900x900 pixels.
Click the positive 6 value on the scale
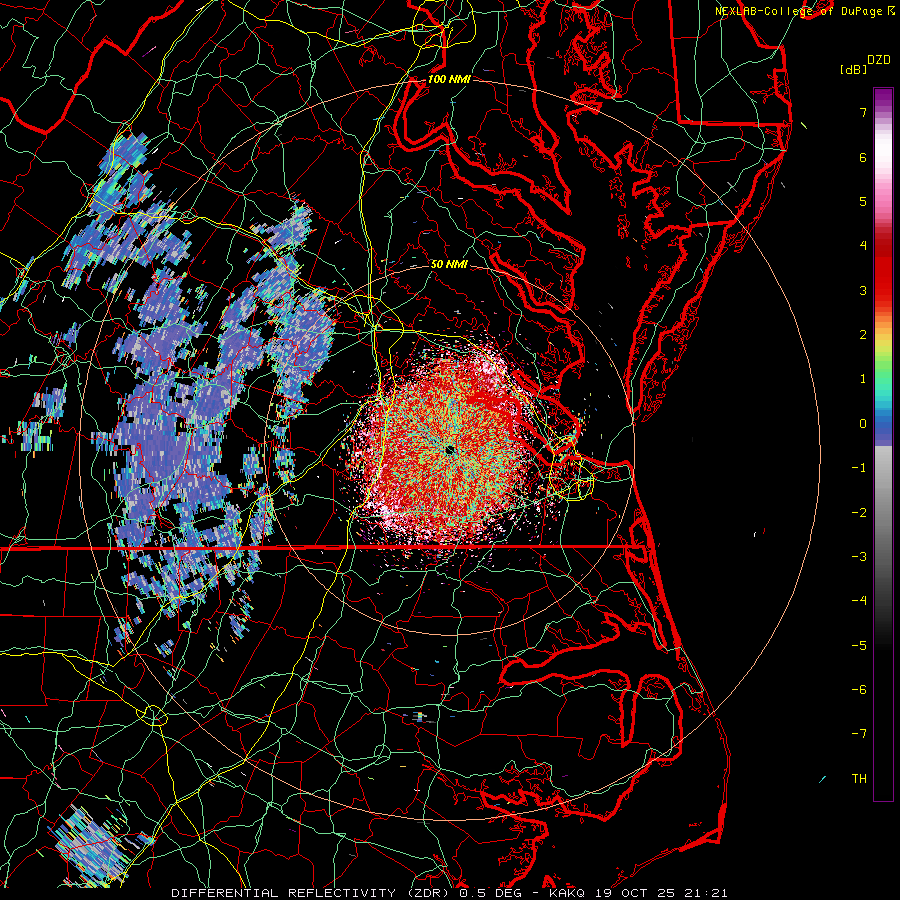click(x=863, y=157)
